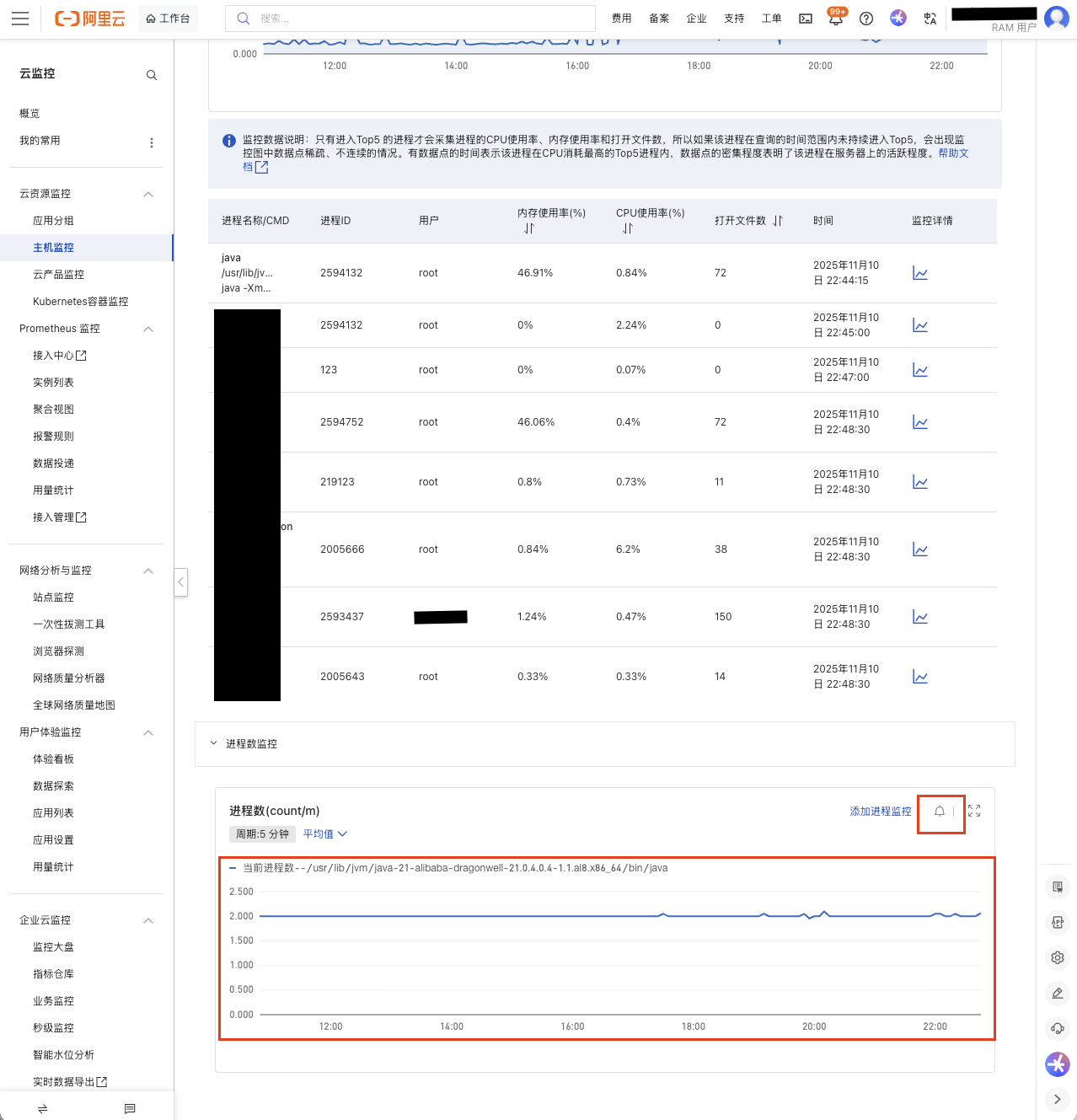This screenshot has width=1077, height=1120.
Task: Open the help question mark icon
Action: (x=866, y=19)
